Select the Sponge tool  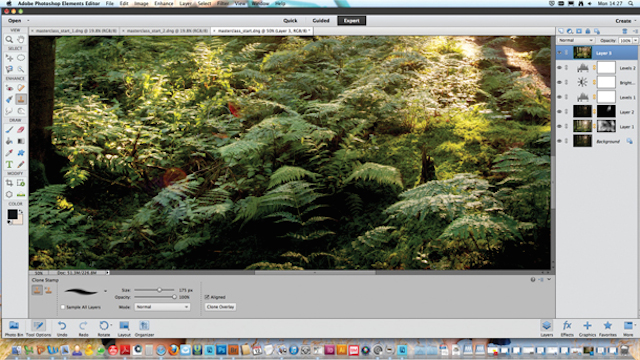[21, 111]
